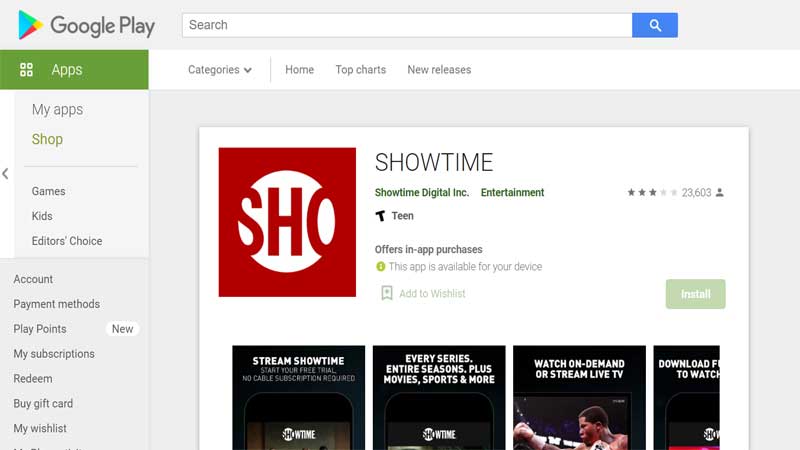Image resolution: width=800 pixels, height=450 pixels.
Task: Open My apps in sidebar
Action: tap(57, 109)
